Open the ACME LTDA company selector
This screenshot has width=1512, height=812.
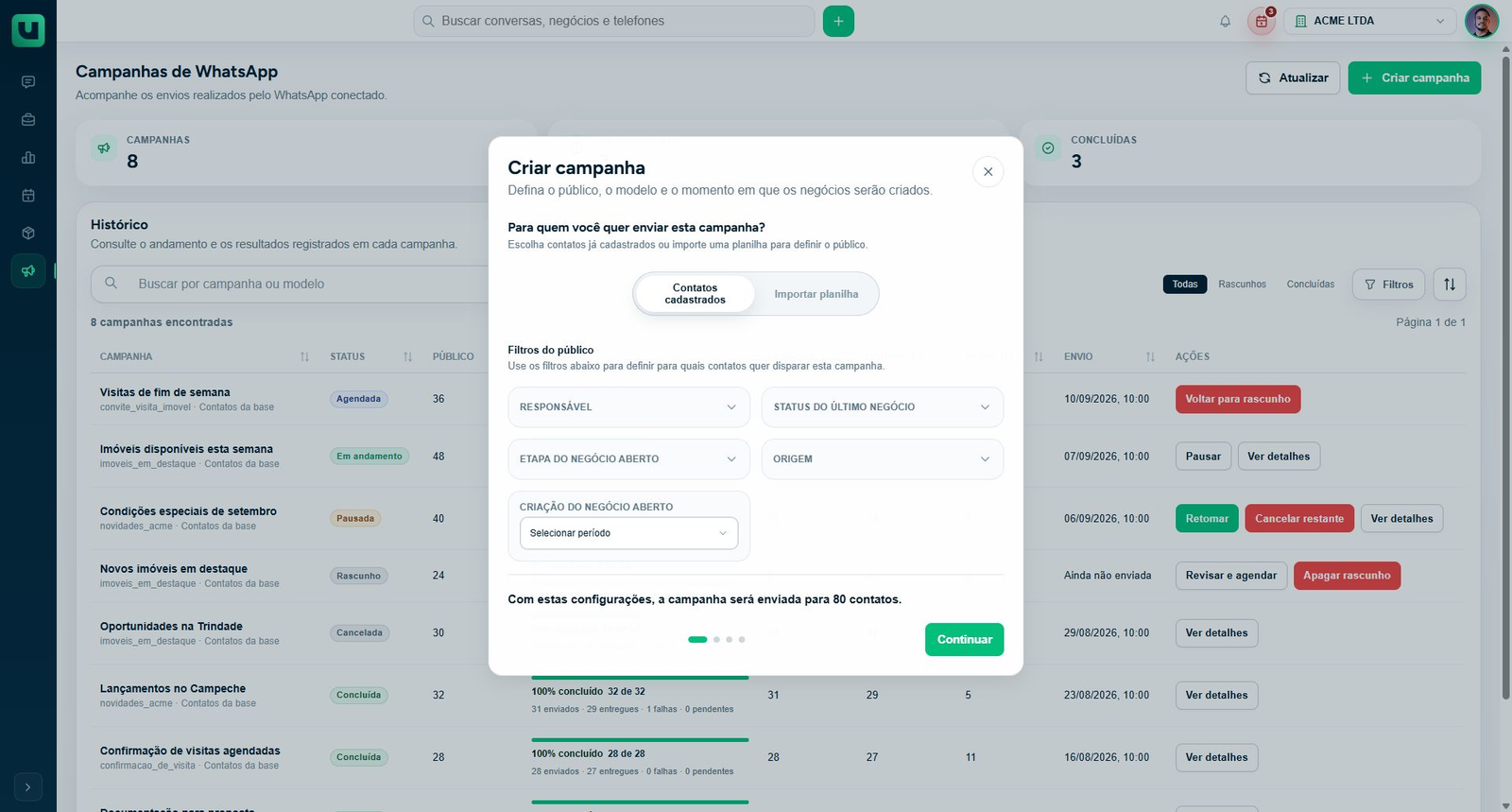[x=1370, y=21]
